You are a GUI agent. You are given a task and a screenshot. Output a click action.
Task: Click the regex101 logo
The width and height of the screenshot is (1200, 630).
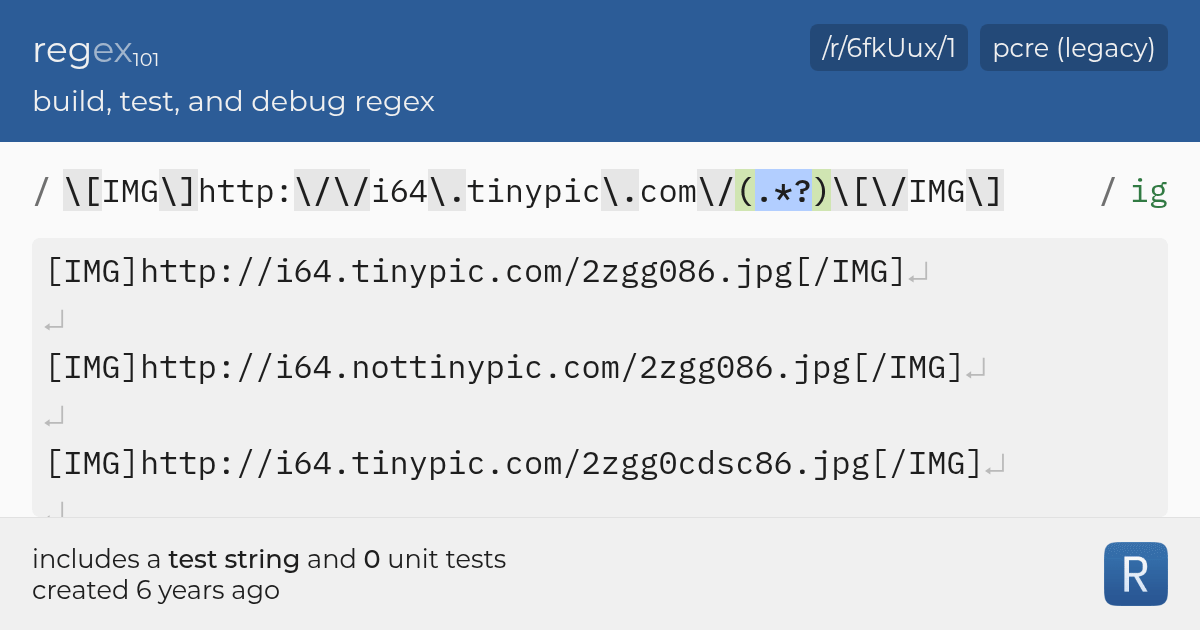(95, 52)
